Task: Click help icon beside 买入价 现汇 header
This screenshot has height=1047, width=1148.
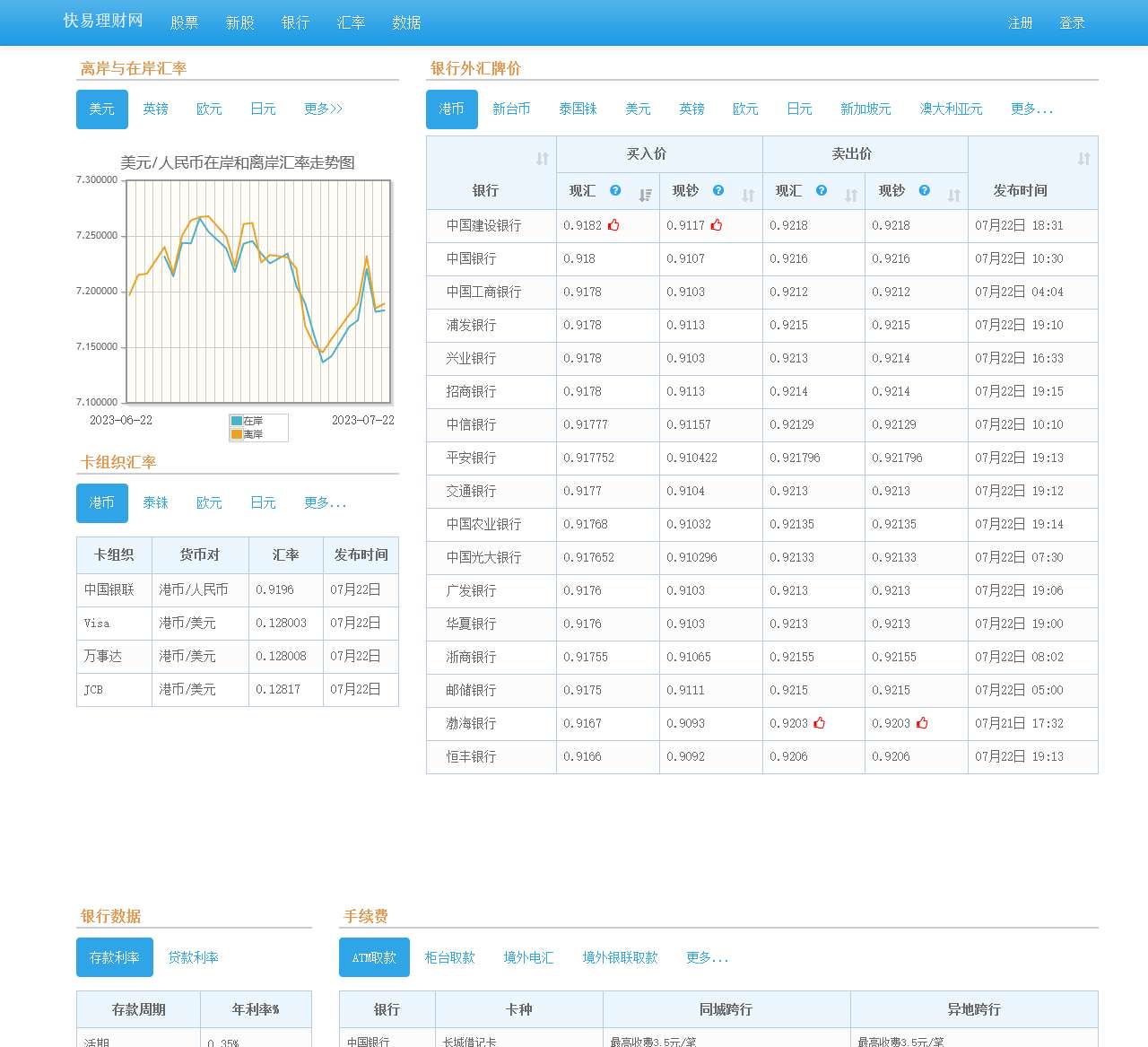Action: [615, 190]
